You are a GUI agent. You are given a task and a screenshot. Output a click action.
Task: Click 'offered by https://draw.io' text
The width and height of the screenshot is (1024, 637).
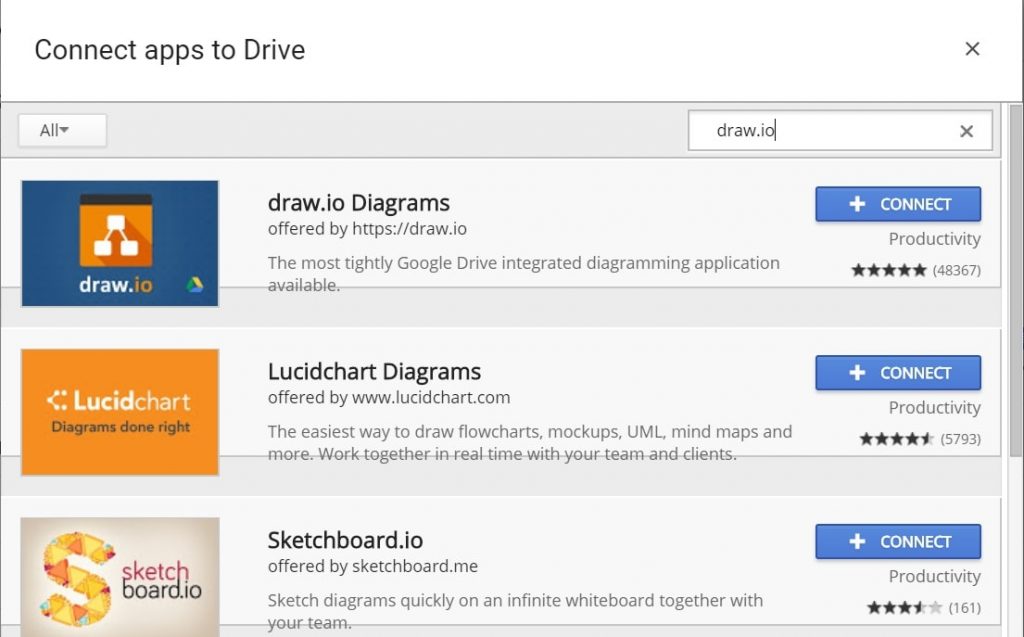367,229
